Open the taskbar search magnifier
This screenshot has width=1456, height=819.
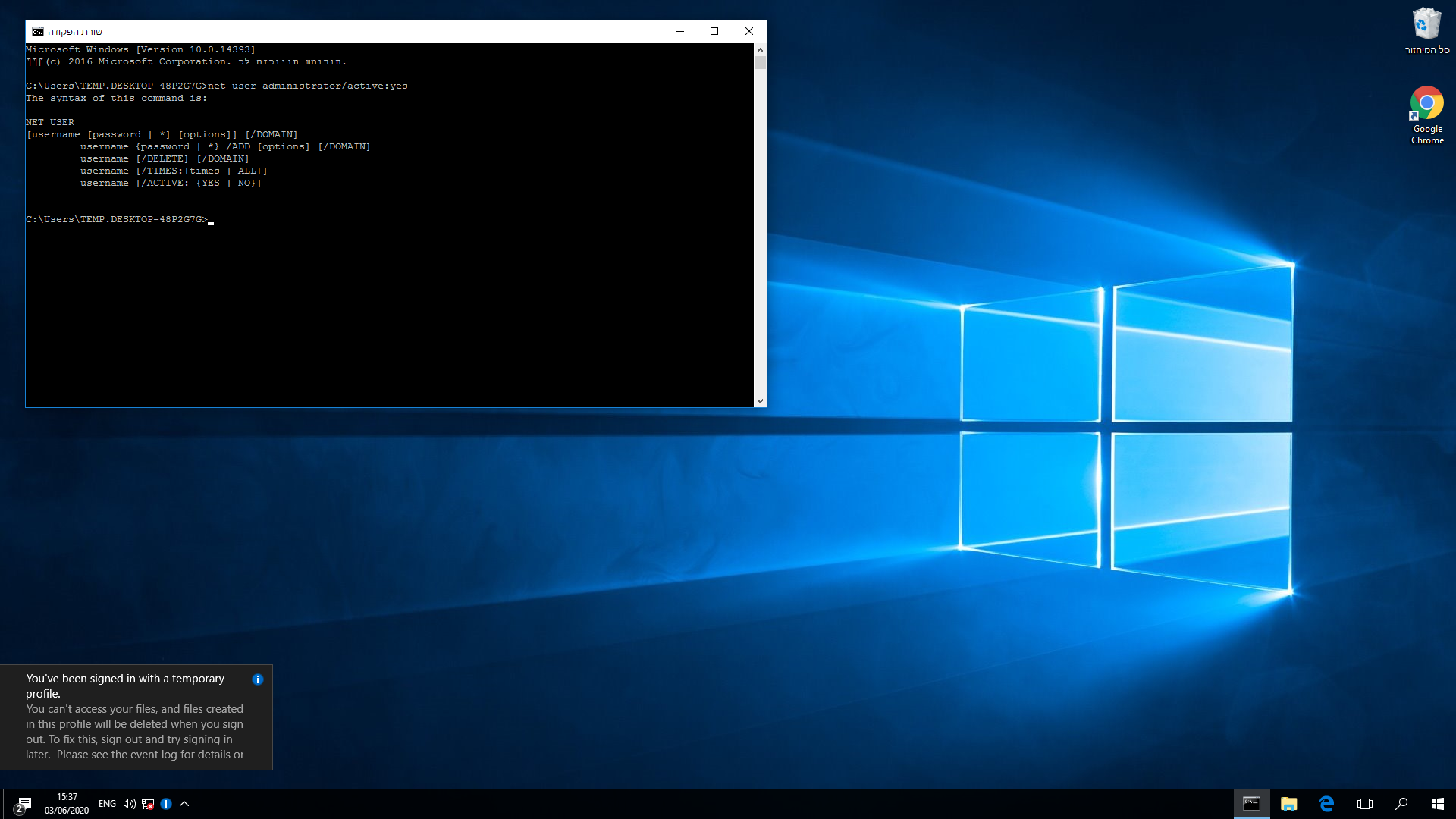coord(1401,804)
